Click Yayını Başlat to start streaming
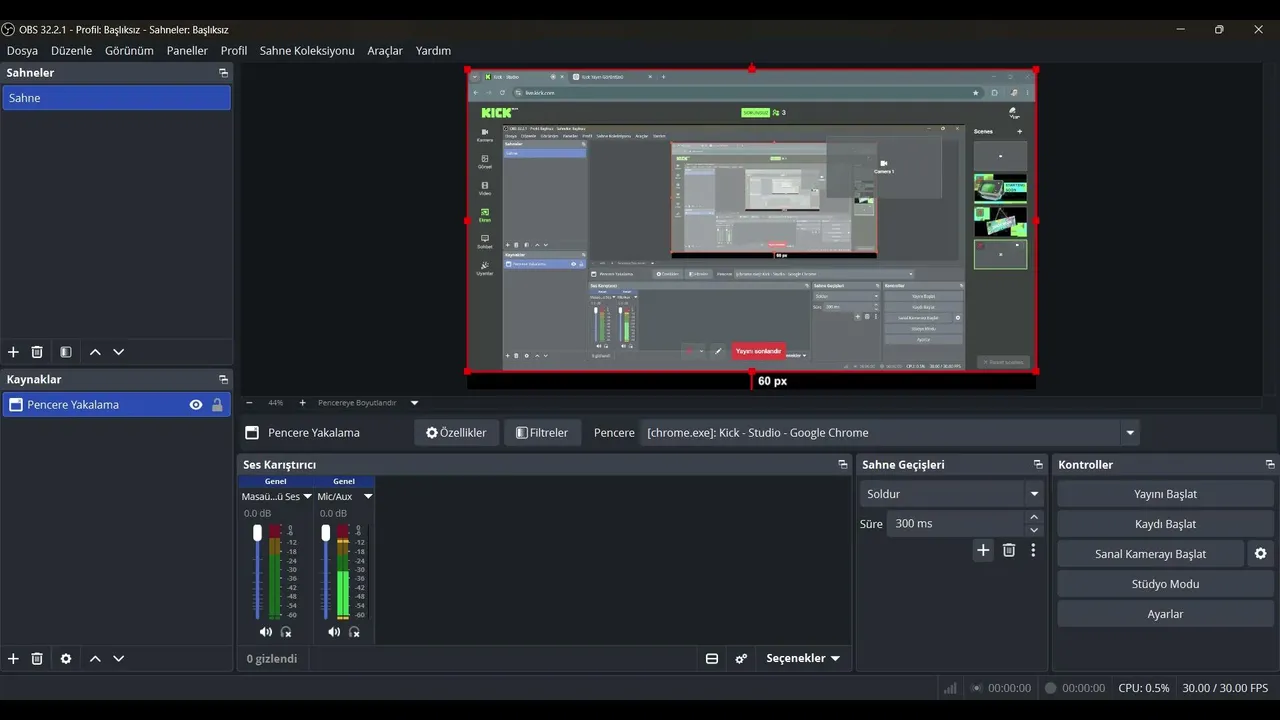The height and width of the screenshot is (720, 1280). point(1165,494)
